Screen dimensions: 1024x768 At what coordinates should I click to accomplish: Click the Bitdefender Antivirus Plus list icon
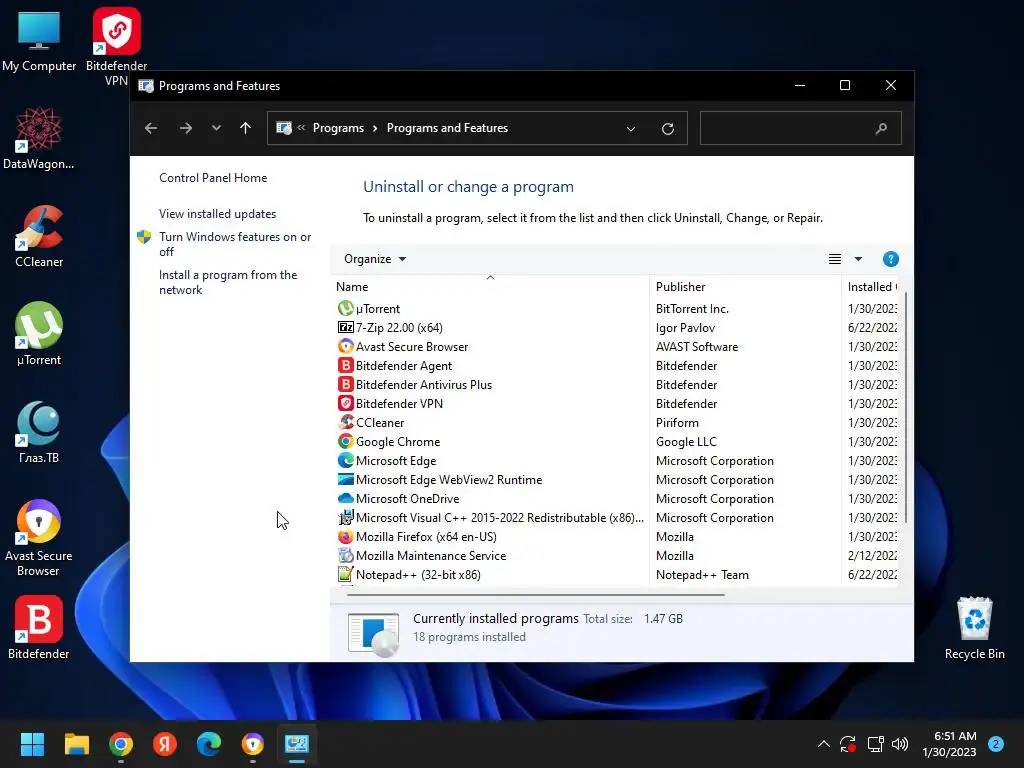point(345,384)
